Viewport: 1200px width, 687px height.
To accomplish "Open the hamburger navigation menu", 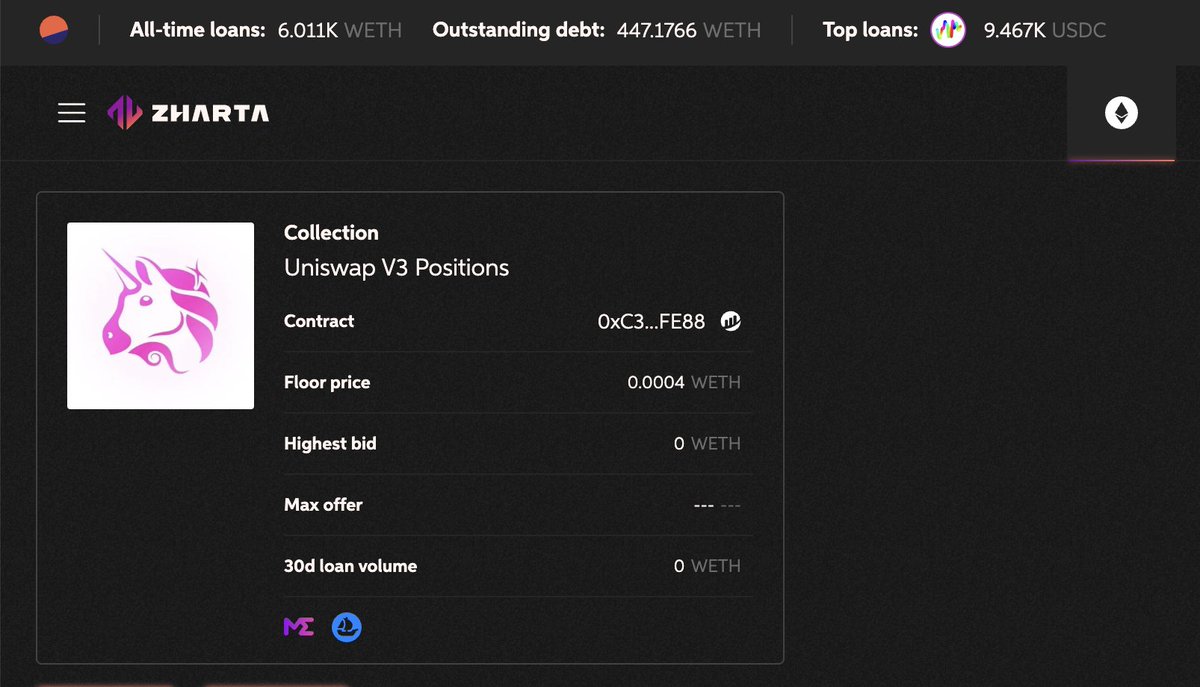I will click(72, 113).
